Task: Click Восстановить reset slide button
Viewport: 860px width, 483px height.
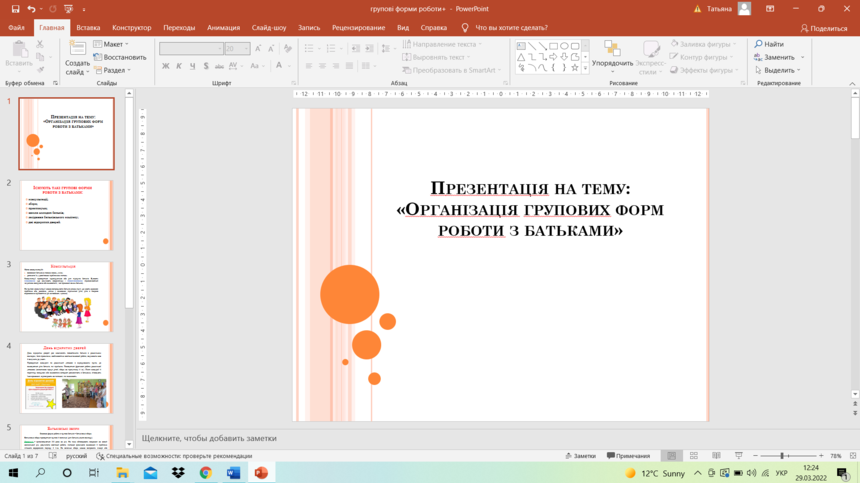Action: (x=120, y=57)
